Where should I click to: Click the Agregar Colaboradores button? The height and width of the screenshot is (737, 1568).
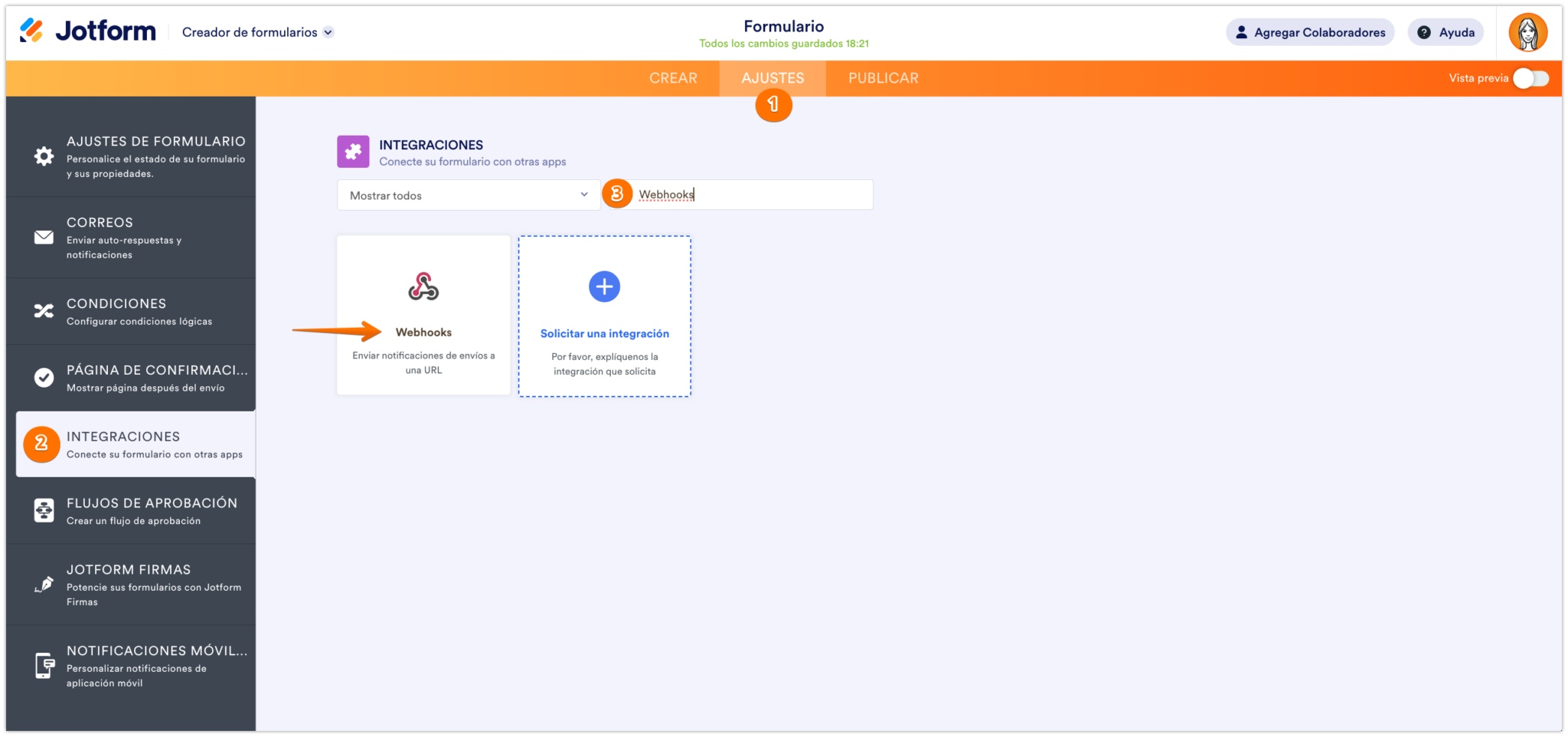pyautogui.click(x=1309, y=32)
